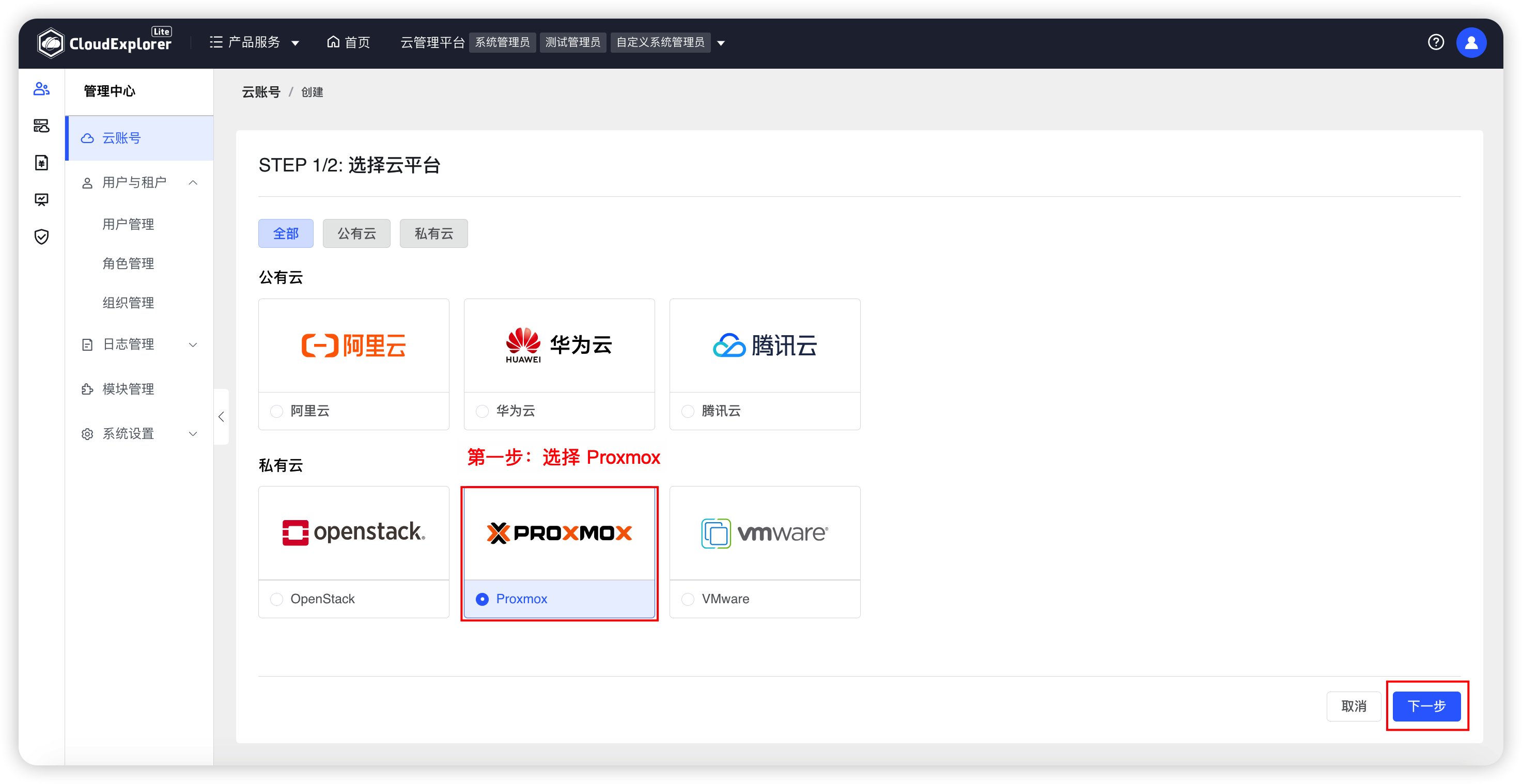The height and width of the screenshot is (784, 1522).
Task: Open the 产品服务 dropdown arrow
Action: [296, 43]
